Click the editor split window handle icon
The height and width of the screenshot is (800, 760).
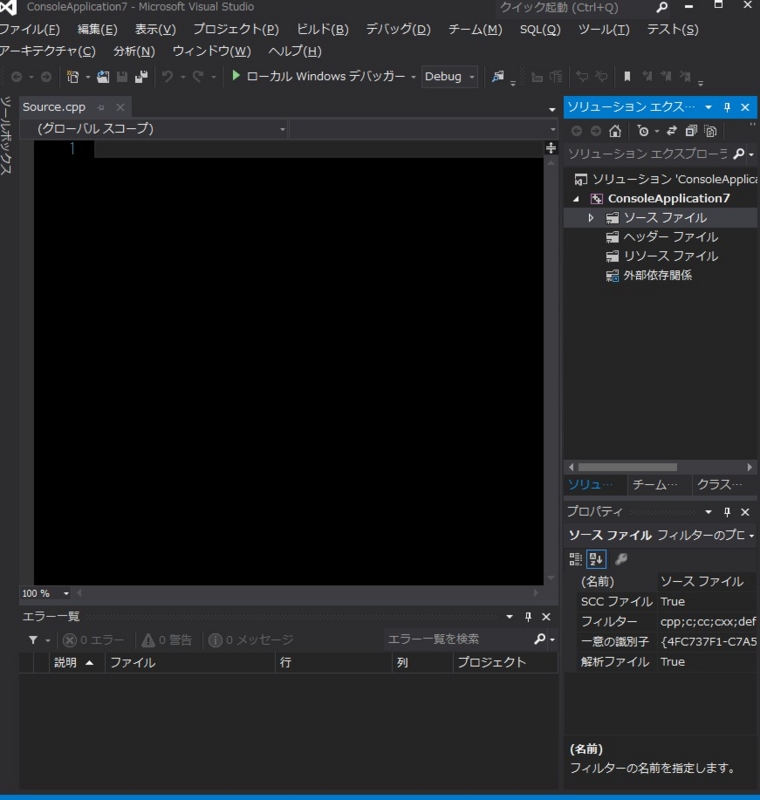pyautogui.click(x=551, y=148)
